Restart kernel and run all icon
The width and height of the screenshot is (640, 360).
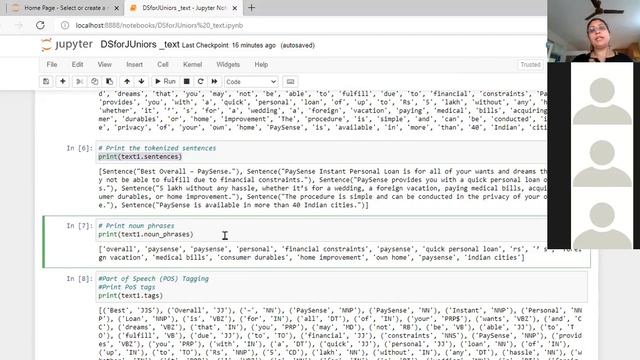214,82
